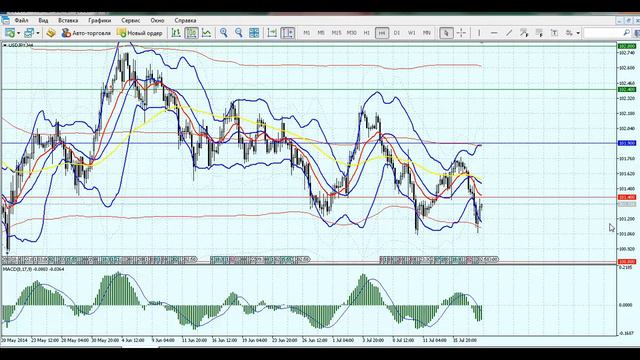Image resolution: width=640 pixels, height=360 pixels.
Task: Click the blue 101.900 price level tag
Action: point(627,143)
